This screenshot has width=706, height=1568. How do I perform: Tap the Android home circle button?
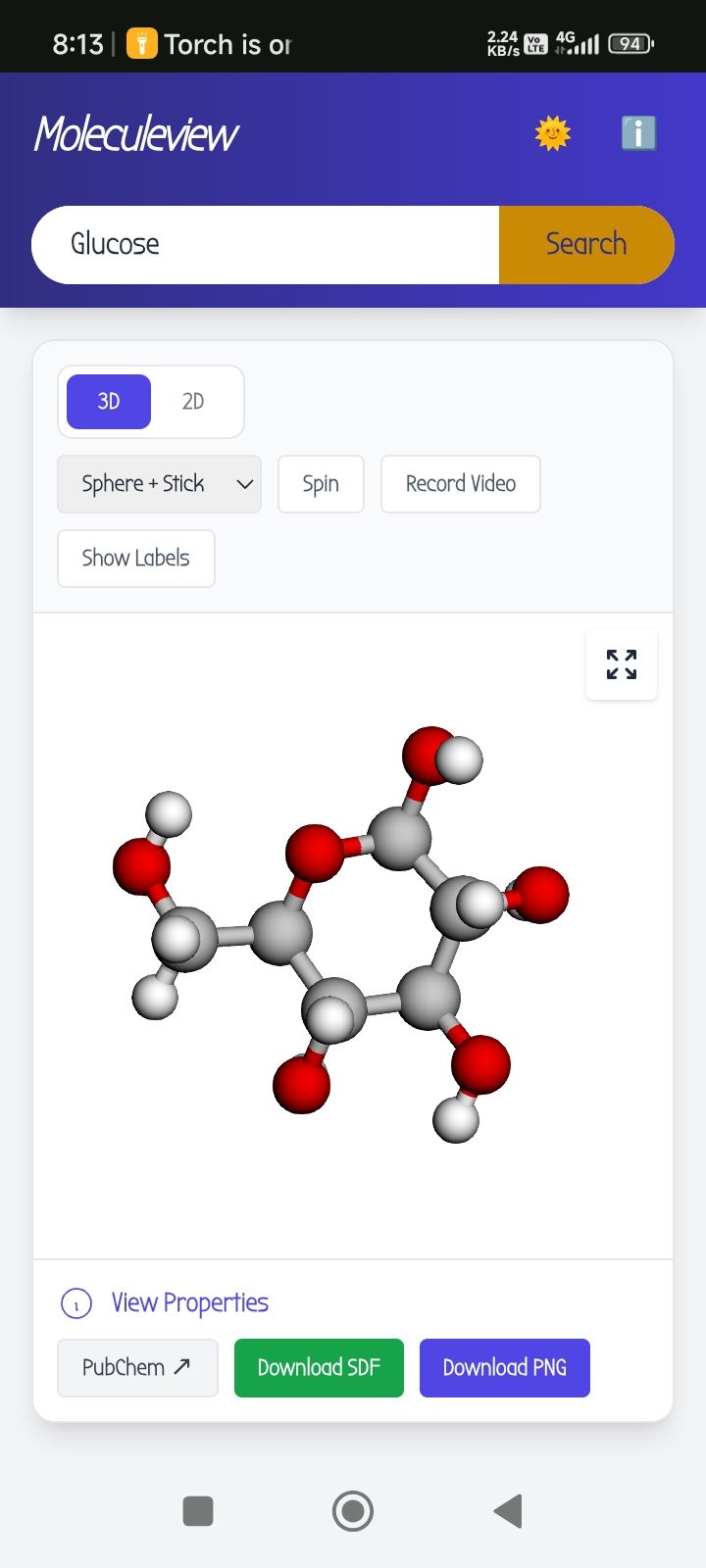(x=353, y=1510)
